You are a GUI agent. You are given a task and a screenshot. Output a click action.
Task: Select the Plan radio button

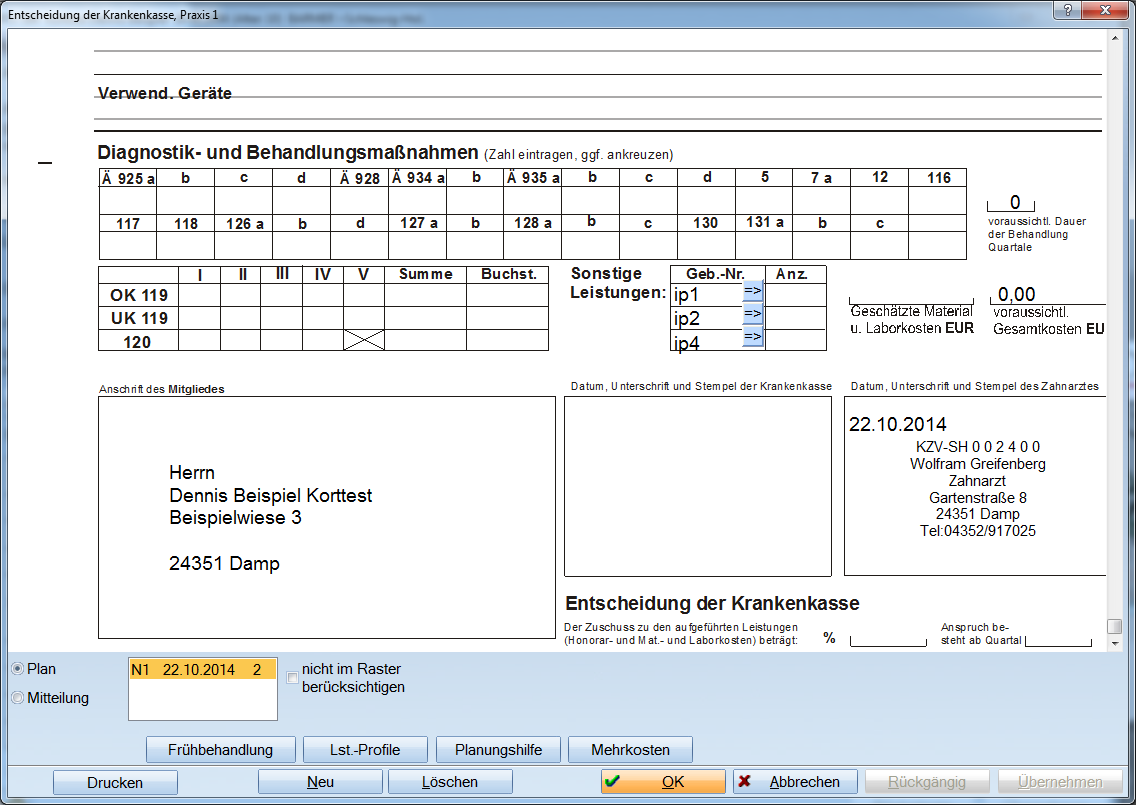click(18, 669)
